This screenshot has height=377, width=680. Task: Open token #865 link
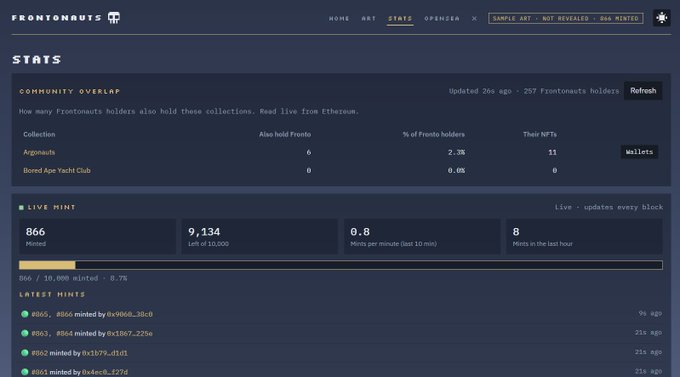[39, 314]
